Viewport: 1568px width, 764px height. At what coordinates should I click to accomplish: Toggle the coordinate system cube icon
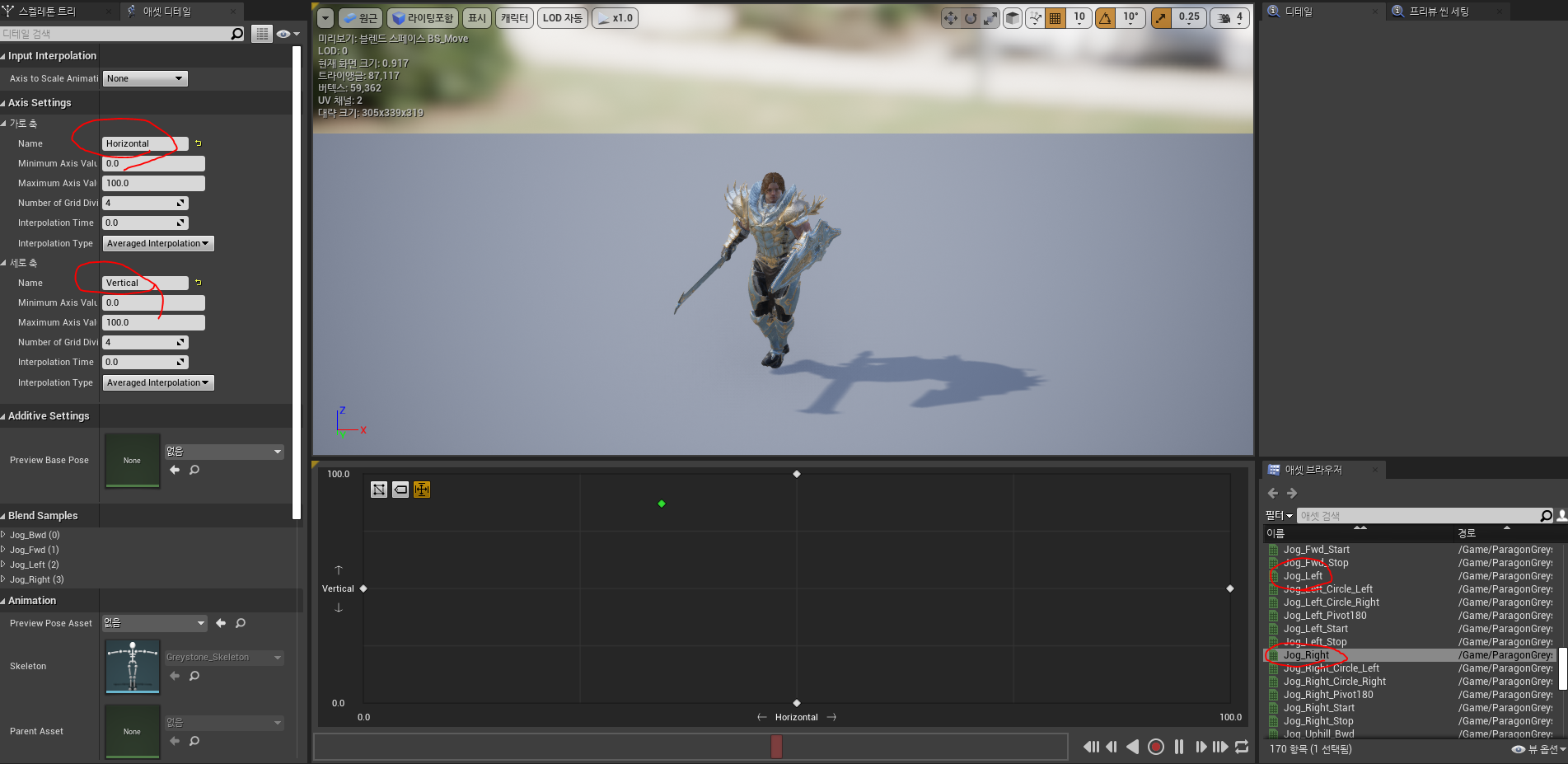[1013, 18]
